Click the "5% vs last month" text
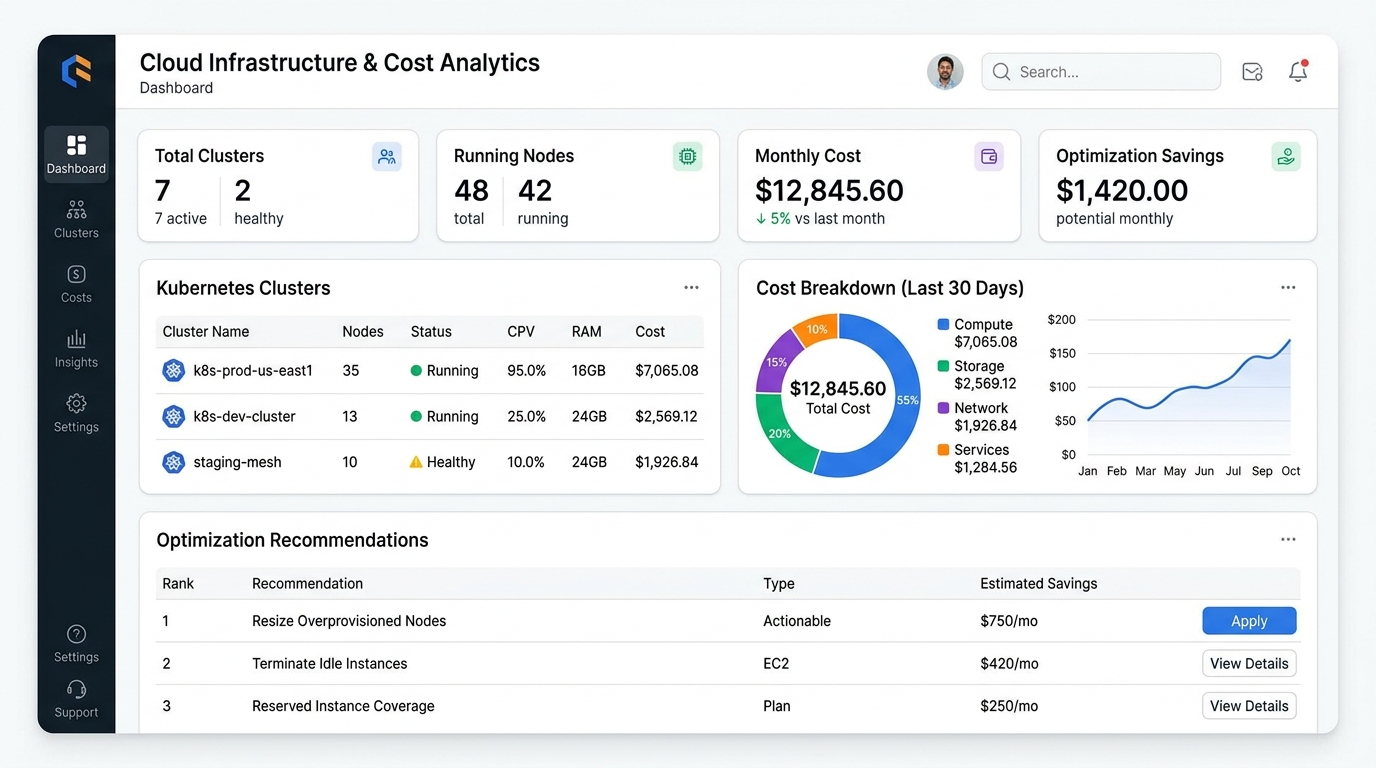 tap(827, 219)
